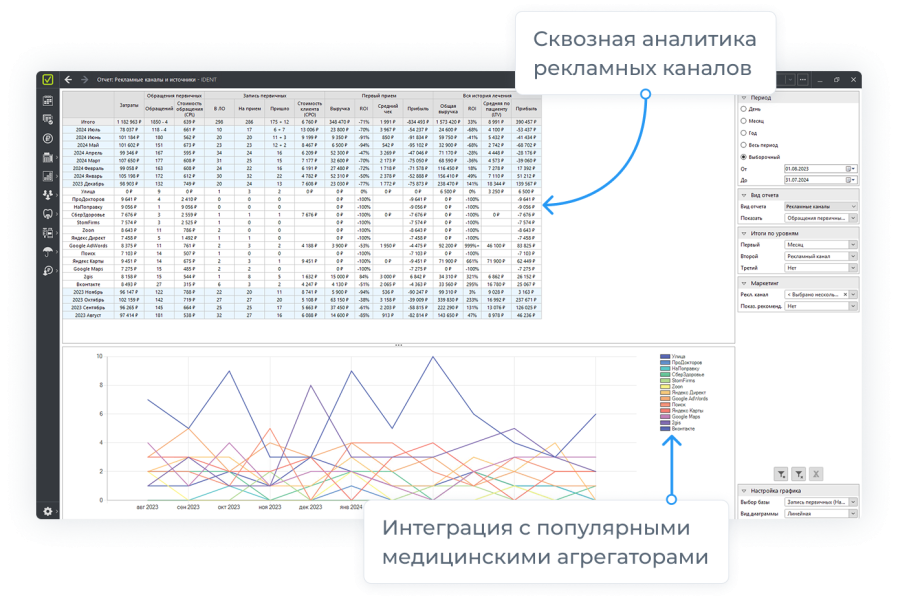
Task: Select the 2023 Август table row
Action: click(x=302, y=315)
